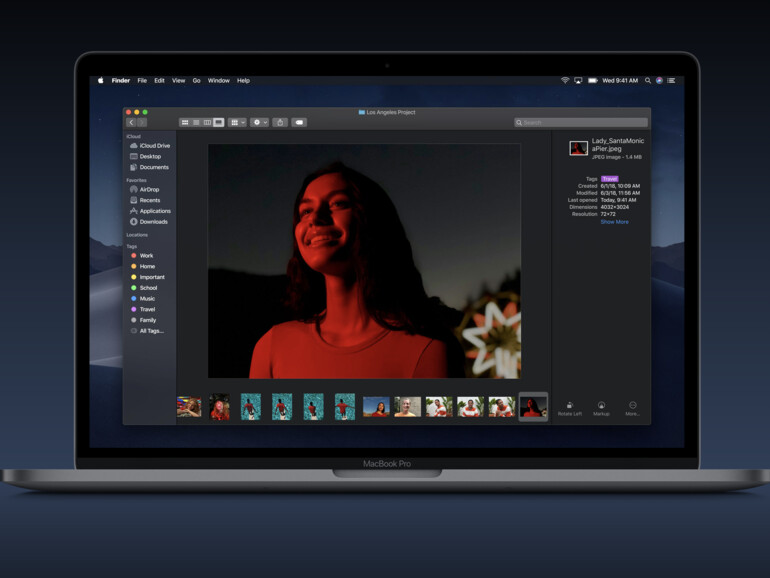The height and width of the screenshot is (578, 770).
Task: Click All Tags... in the sidebar
Action: (151, 331)
